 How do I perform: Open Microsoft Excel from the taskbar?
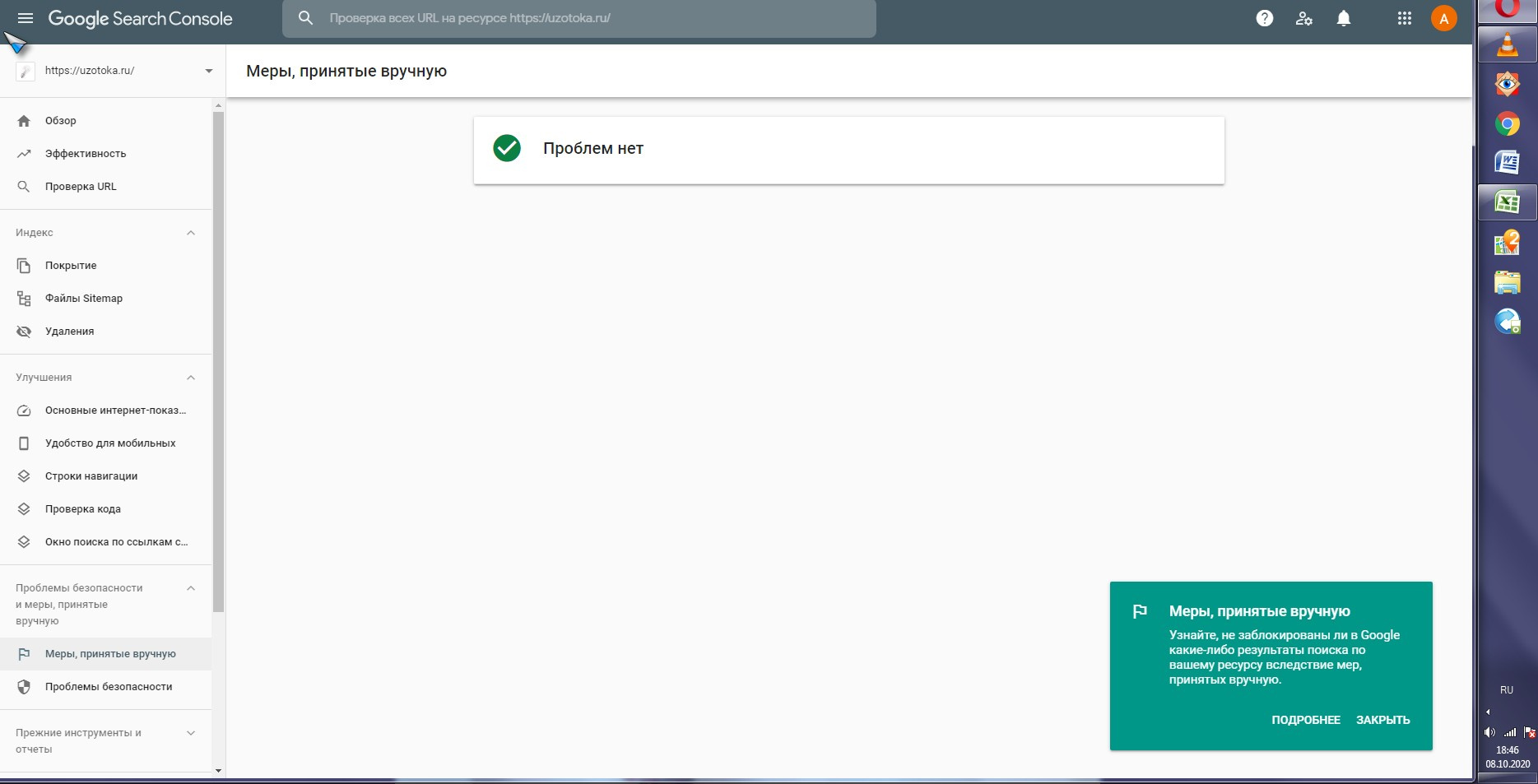pos(1508,202)
